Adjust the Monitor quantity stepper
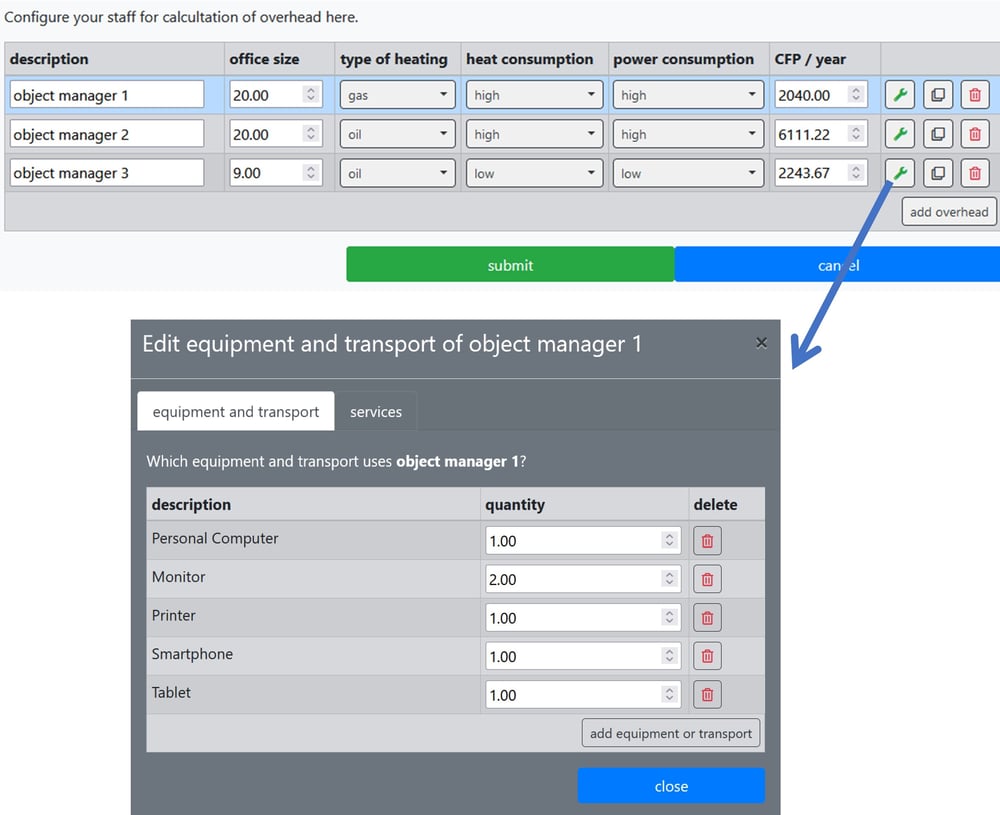This screenshot has height=815, width=1000. click(x=669, y=579)
